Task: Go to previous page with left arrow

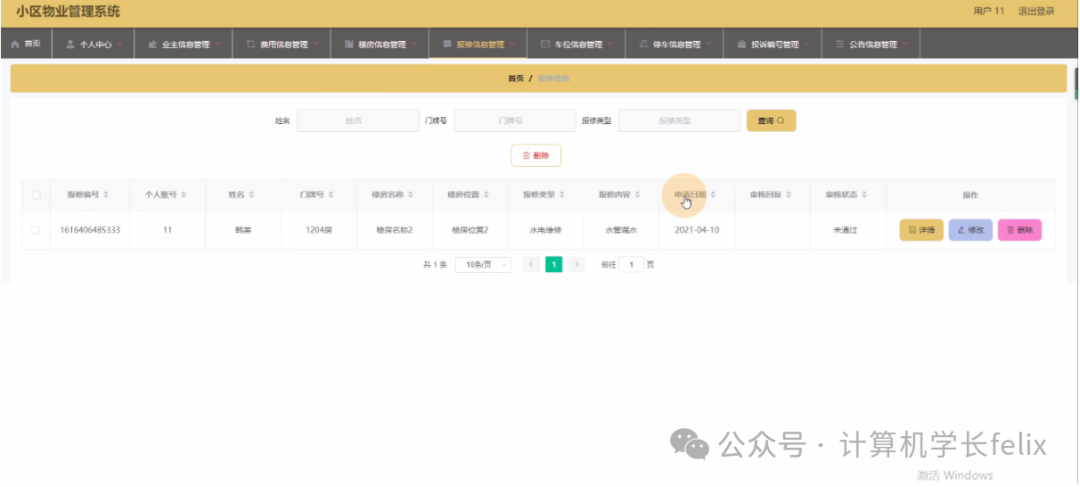Action: [531, 265]
